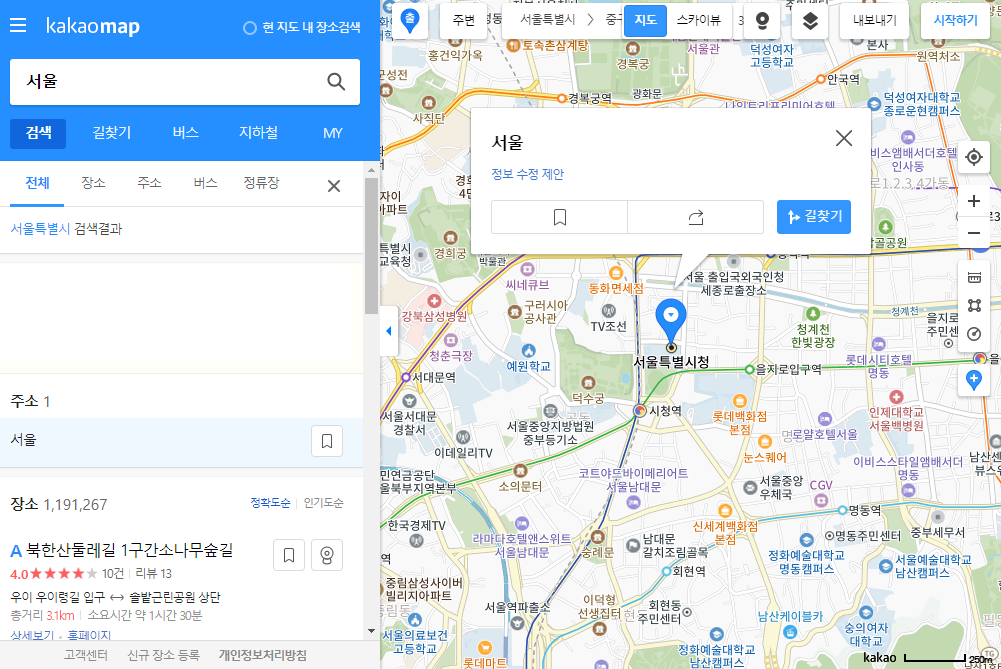Open the 지하철 tab

point(259,133)
